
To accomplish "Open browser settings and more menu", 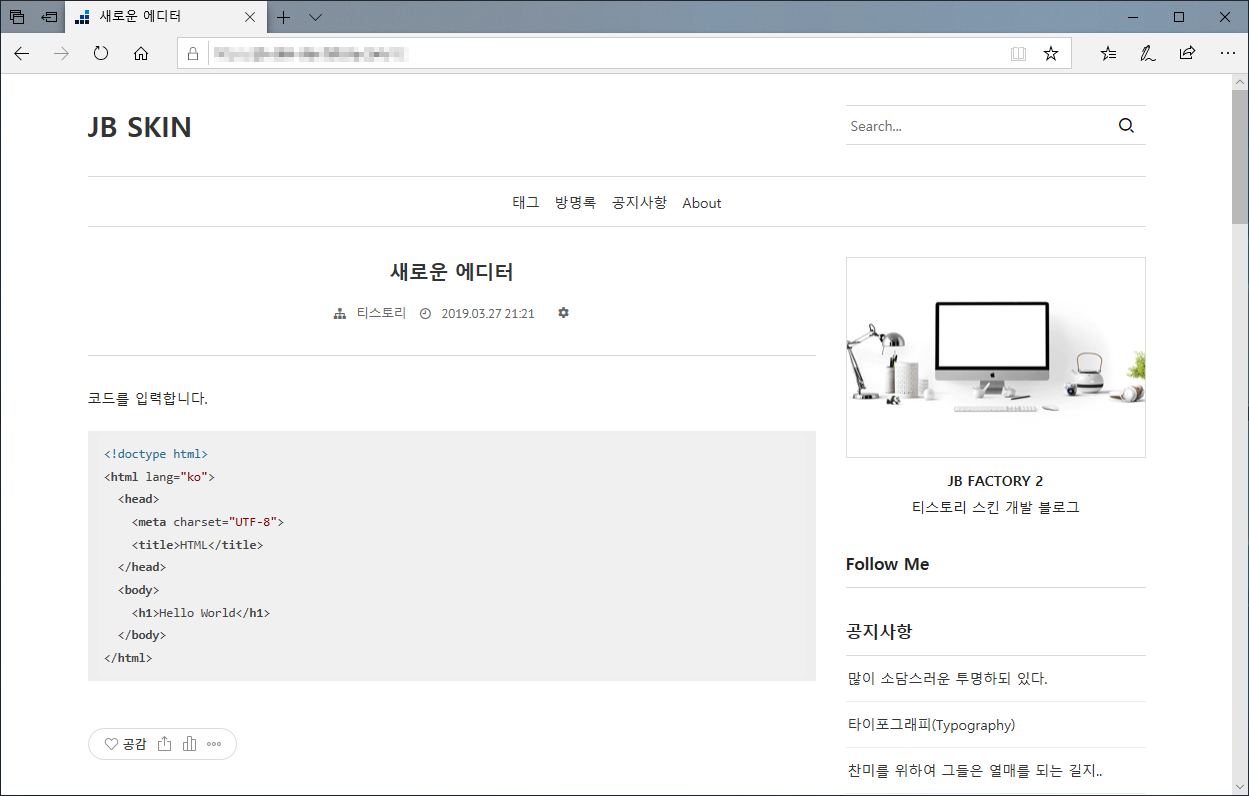I will (x=1227, y=54).
